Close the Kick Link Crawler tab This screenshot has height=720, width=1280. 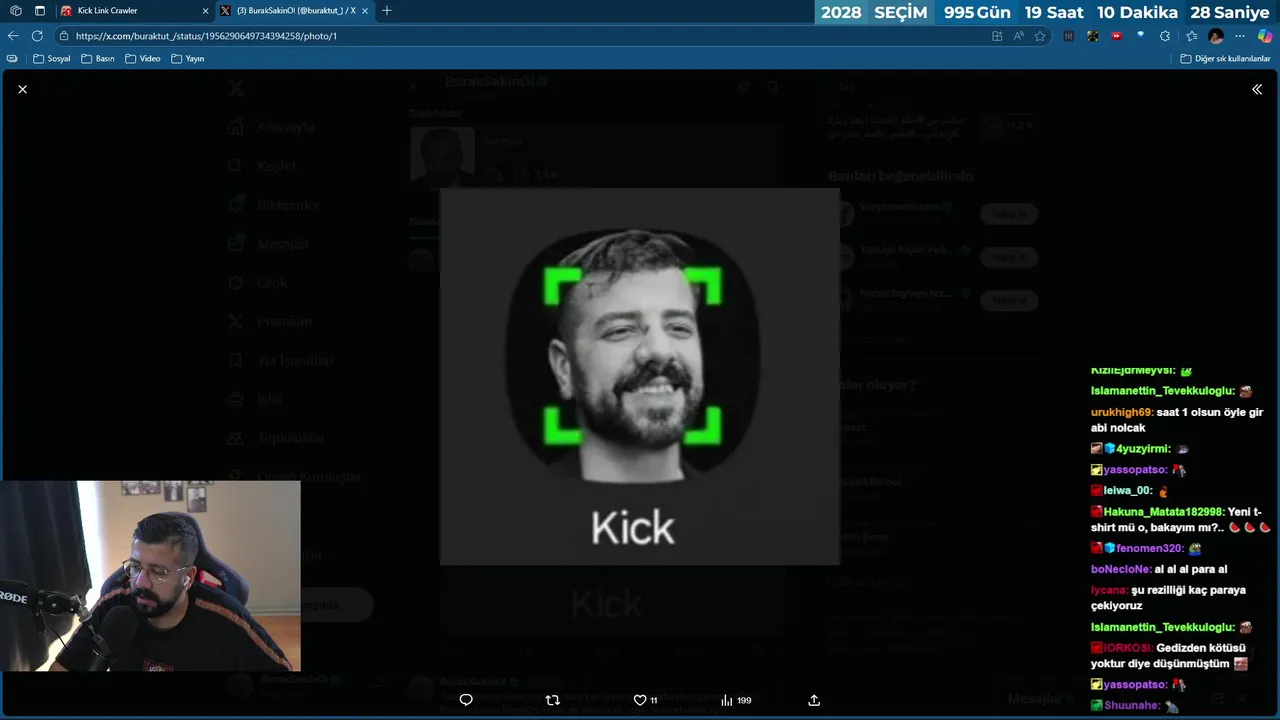point(205,10)
